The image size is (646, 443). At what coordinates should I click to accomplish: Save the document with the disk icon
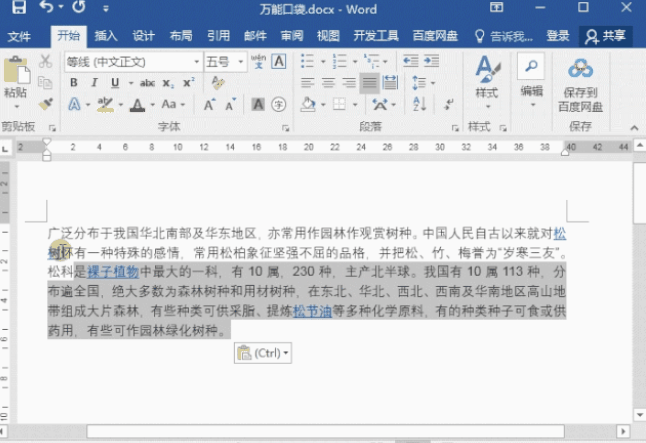point(19,7)
